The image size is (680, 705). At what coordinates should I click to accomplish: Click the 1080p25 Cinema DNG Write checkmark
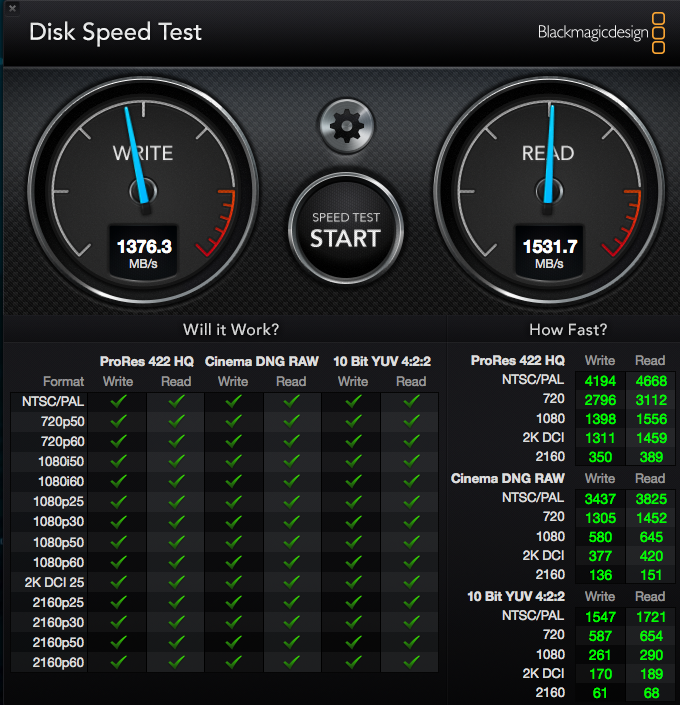pyautogui.click(x=233, y=501)
